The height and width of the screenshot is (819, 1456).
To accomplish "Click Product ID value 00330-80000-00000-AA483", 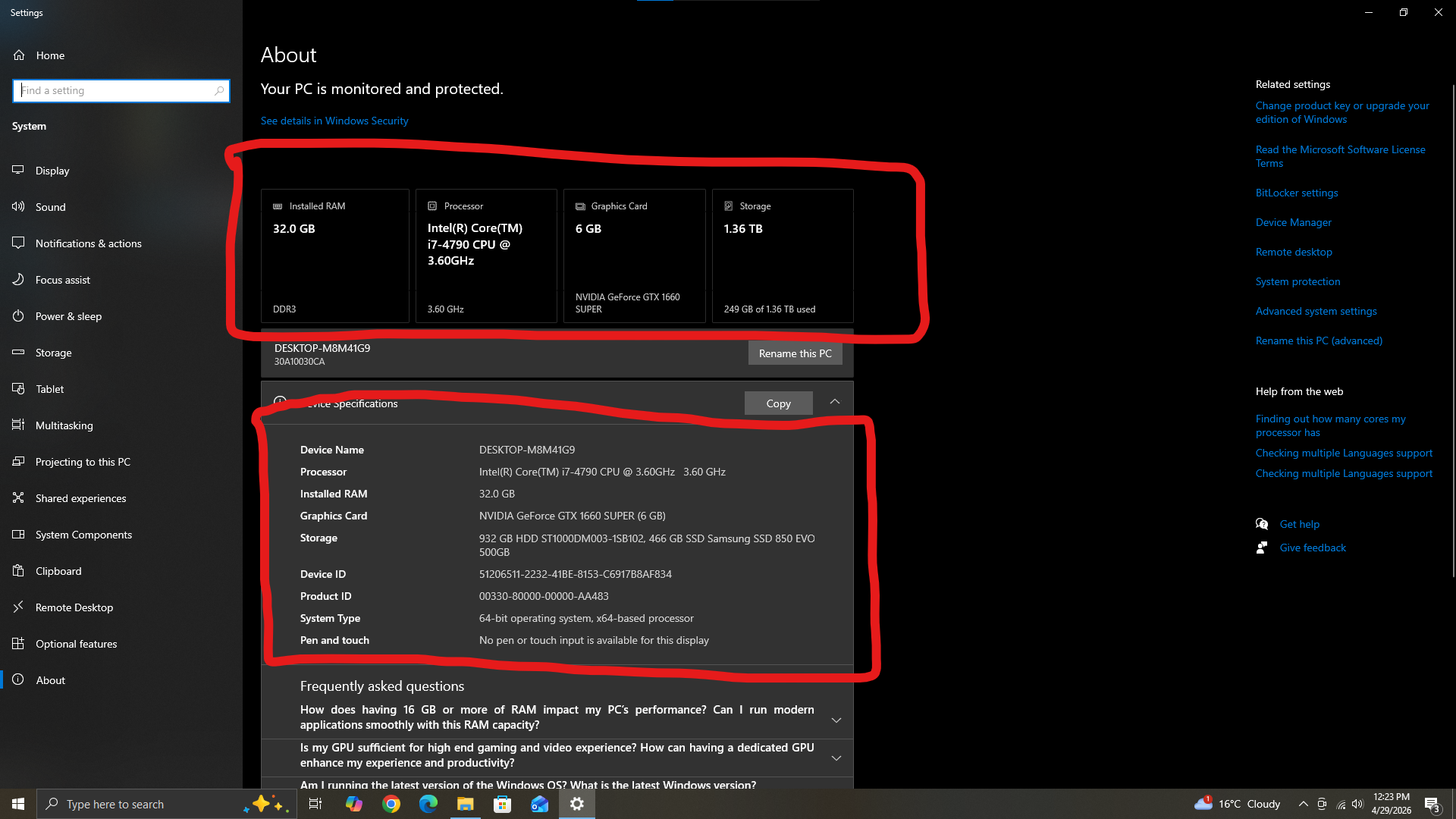I will (x=544, y=596).
